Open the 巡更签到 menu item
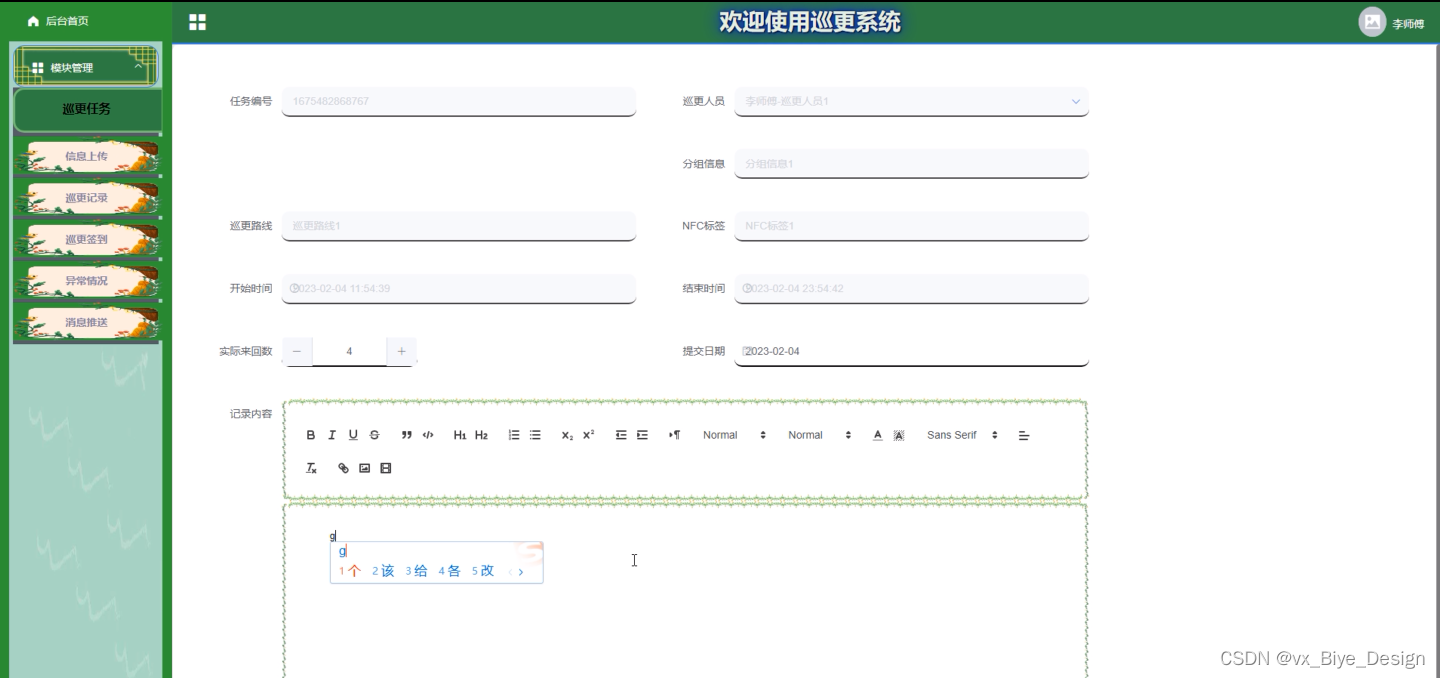Viewport: 1440px width, 678px height. (87, 240)
